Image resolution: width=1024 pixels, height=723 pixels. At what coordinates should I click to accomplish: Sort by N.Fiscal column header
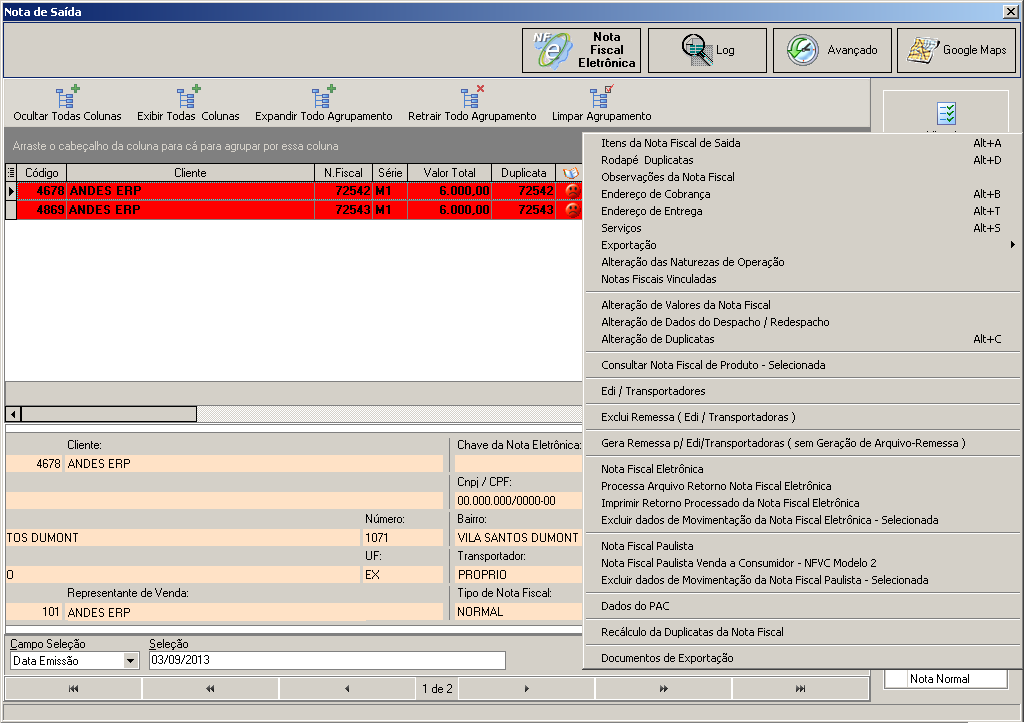(x=344, y=173)
